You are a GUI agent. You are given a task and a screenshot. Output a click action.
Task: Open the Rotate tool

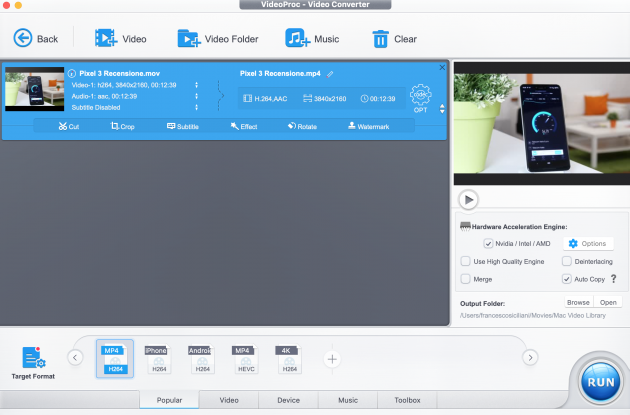pos(302,126)
